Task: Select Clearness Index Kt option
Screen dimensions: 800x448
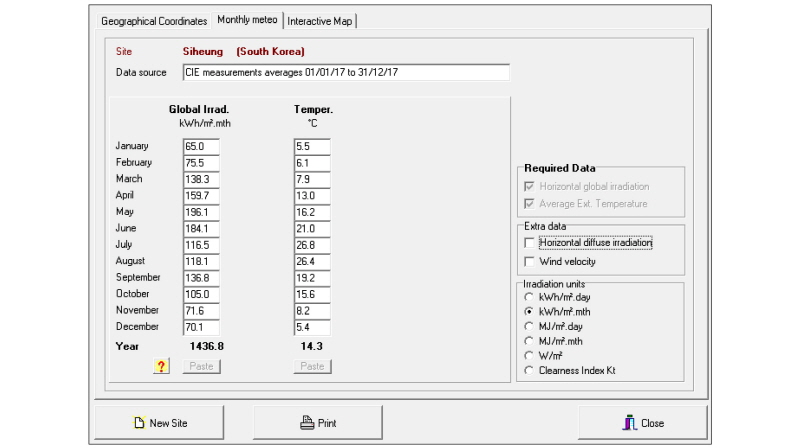Action: (x=529, y=370)
